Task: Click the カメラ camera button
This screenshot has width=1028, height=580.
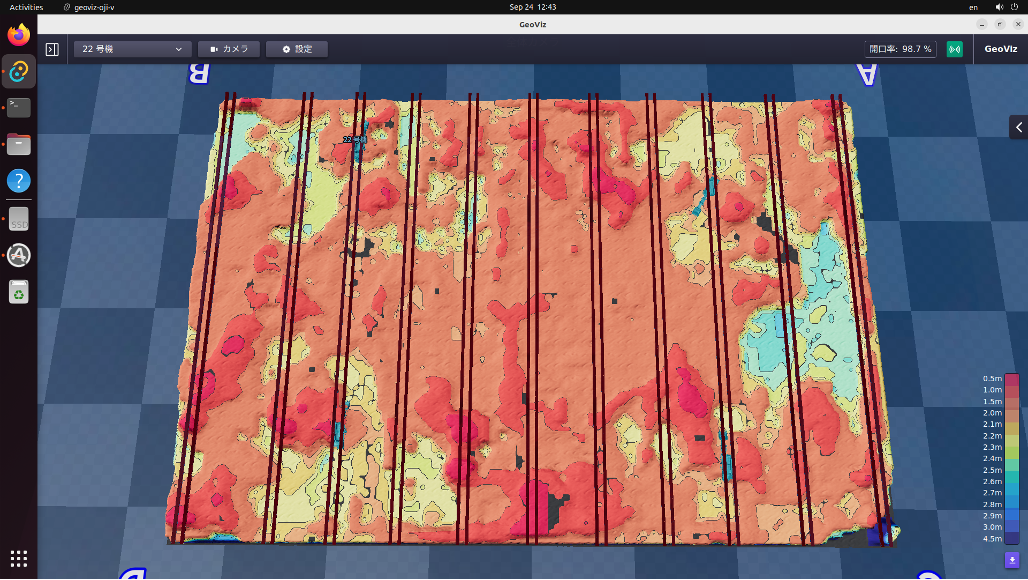Action: (229, 48)
